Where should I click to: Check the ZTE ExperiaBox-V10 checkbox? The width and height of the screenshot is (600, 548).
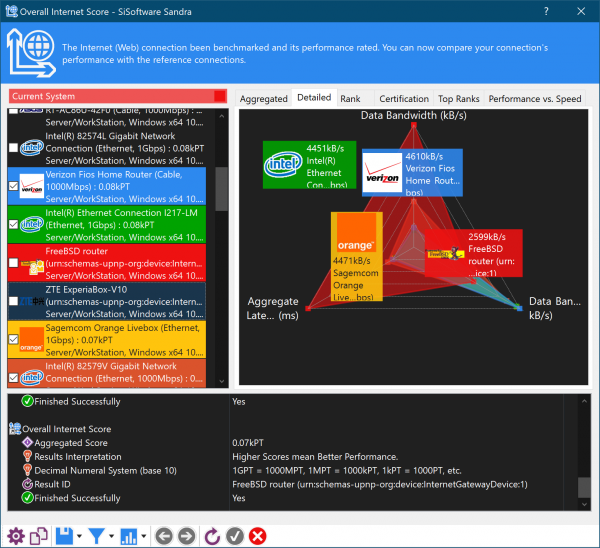(x=13, y=301)
